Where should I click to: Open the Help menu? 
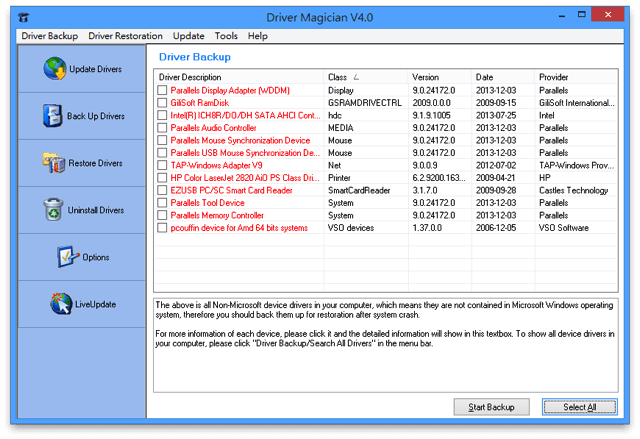(258, 36)
